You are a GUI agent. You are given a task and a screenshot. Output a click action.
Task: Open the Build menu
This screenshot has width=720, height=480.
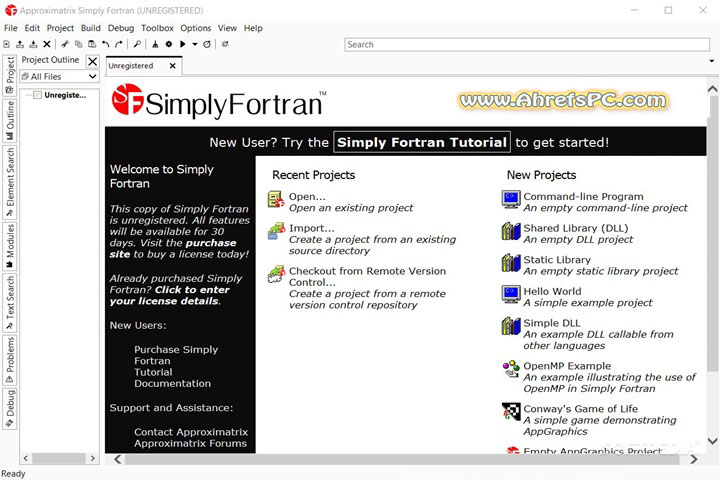tap(90, 28)
